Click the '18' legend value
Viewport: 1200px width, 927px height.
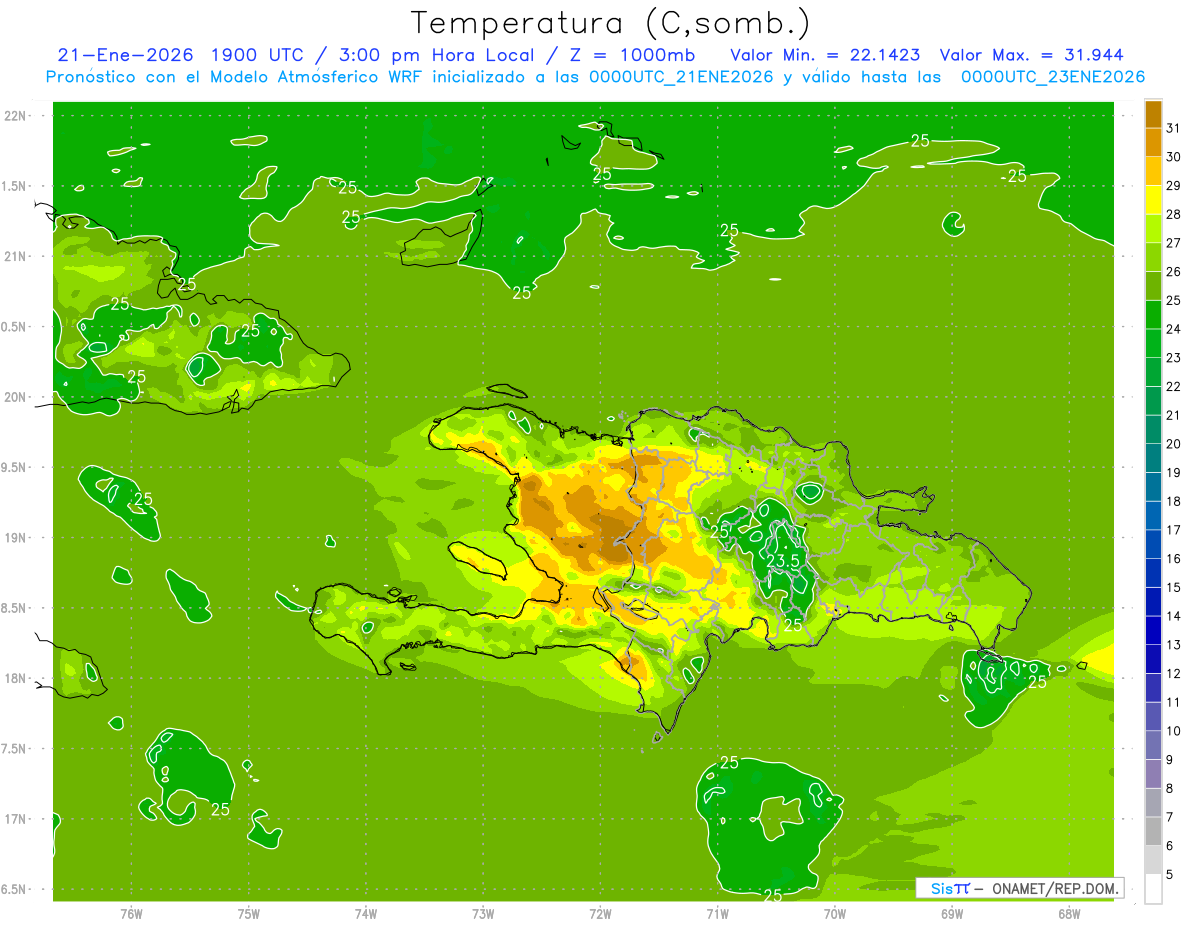(x=1173, y=501)
